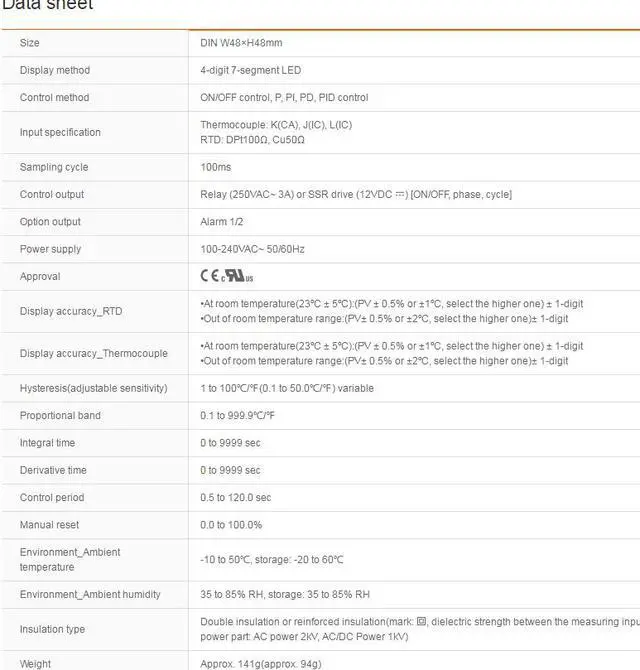Screen dimensions: 640x670
Task: Click the UL approval mark icon
Action: [238, 276]
